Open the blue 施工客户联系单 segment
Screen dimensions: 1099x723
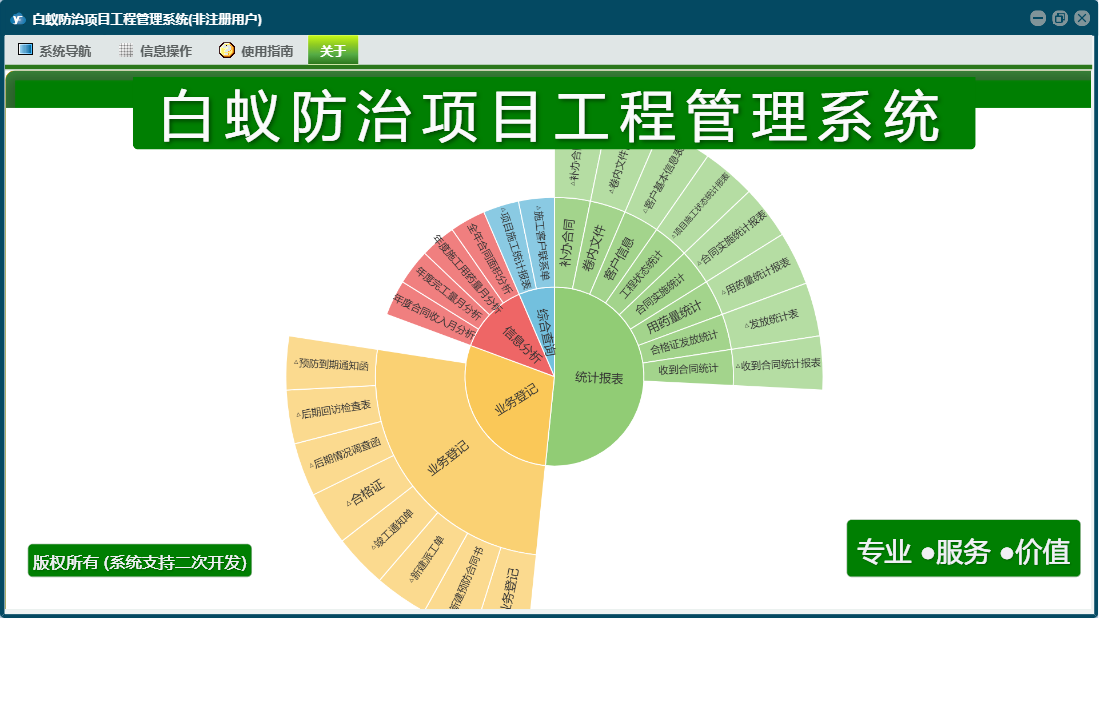pyautogui.click(x=541, y=242)
